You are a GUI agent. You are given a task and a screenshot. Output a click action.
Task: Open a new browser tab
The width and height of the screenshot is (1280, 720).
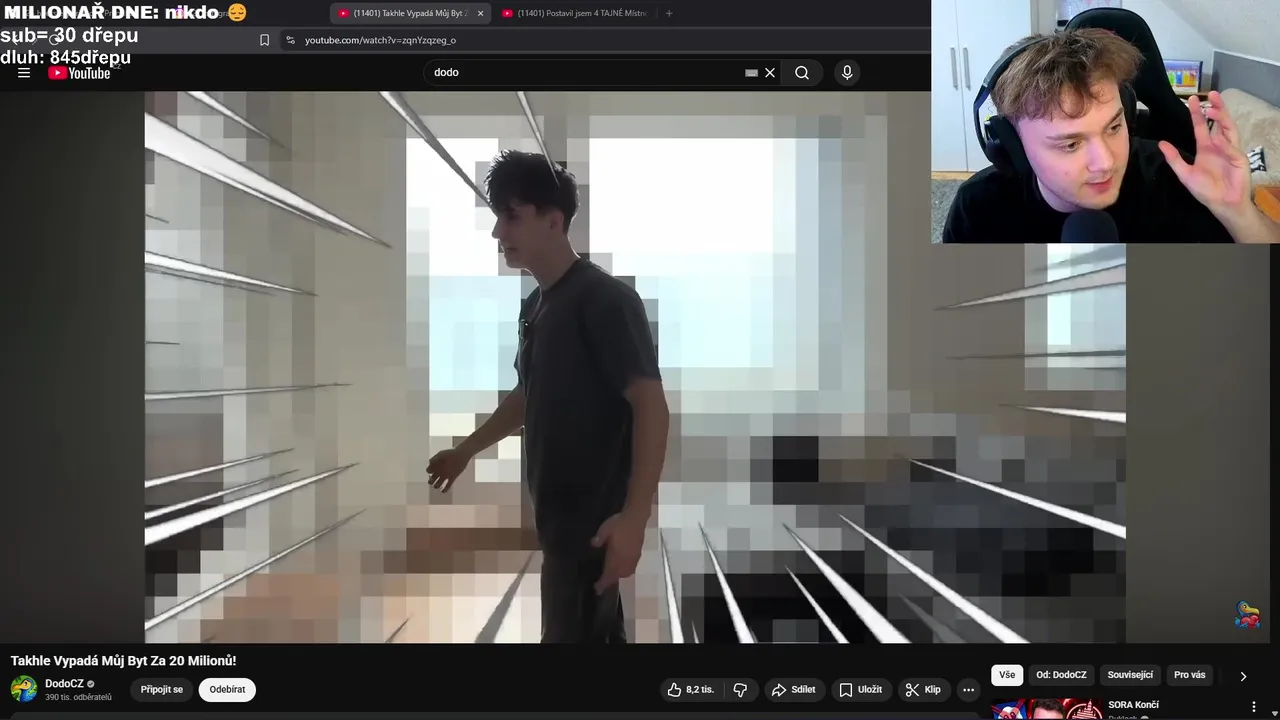[x=669, y=13]
